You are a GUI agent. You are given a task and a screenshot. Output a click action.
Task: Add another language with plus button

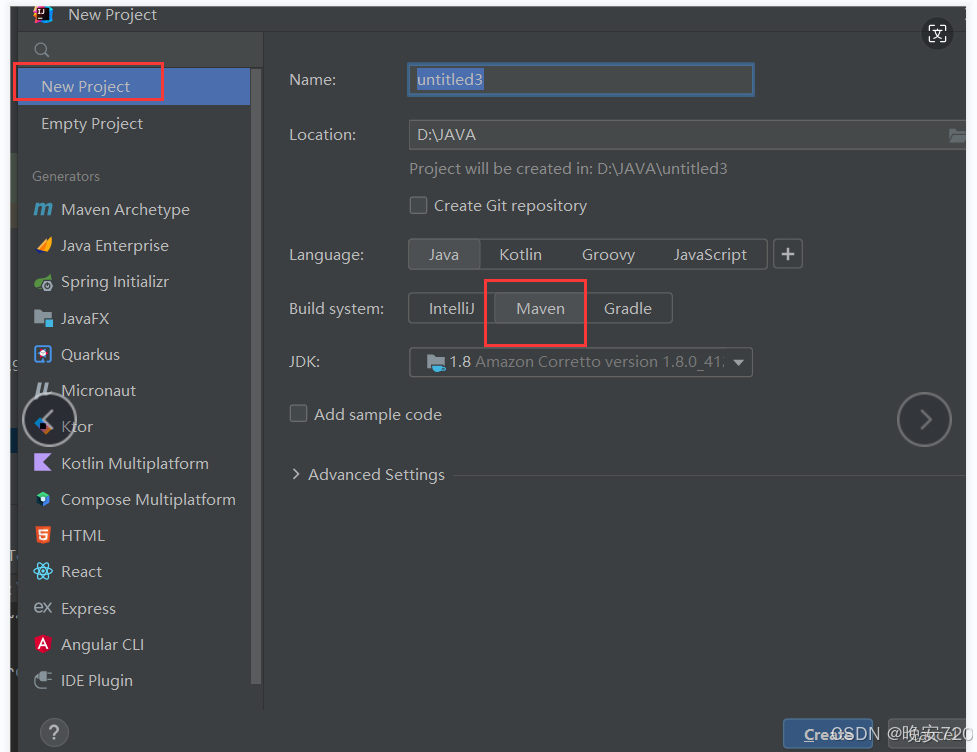point(787,254)
